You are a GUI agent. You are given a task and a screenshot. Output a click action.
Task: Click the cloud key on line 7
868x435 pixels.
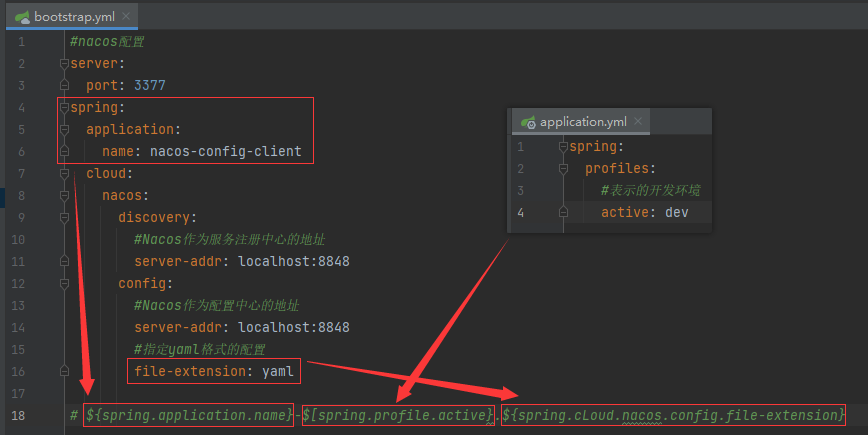tap(106, 173)
